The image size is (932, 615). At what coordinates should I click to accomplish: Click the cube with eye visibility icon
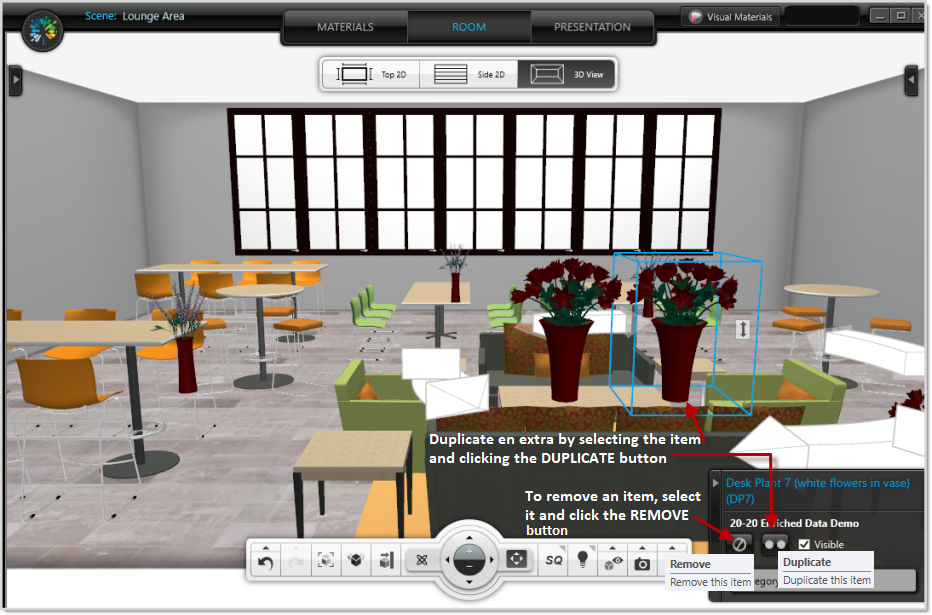coord(613,563)
